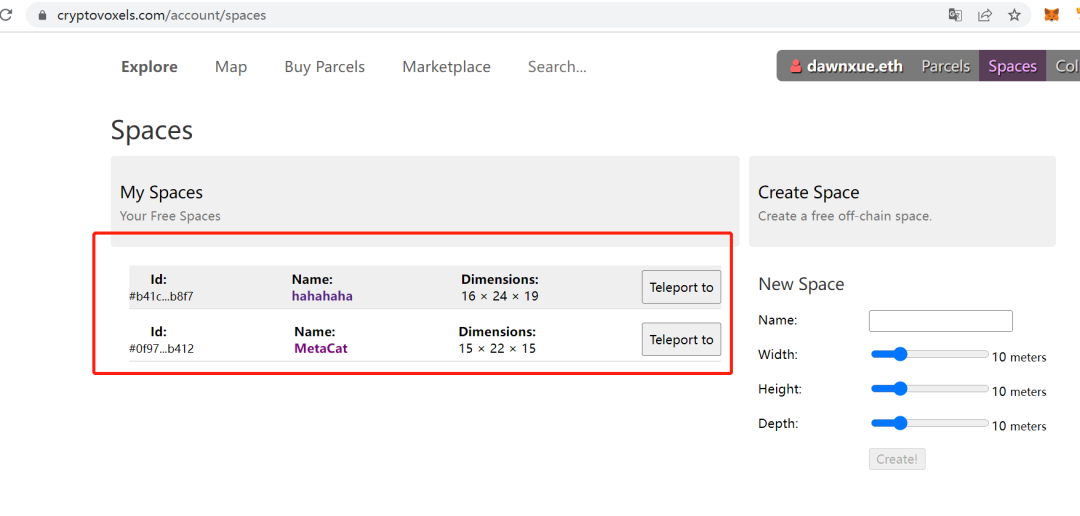Viewport: 1080px width, 516px height.
Task: Open the Marketplace
Action: click(x=446, y=67)
